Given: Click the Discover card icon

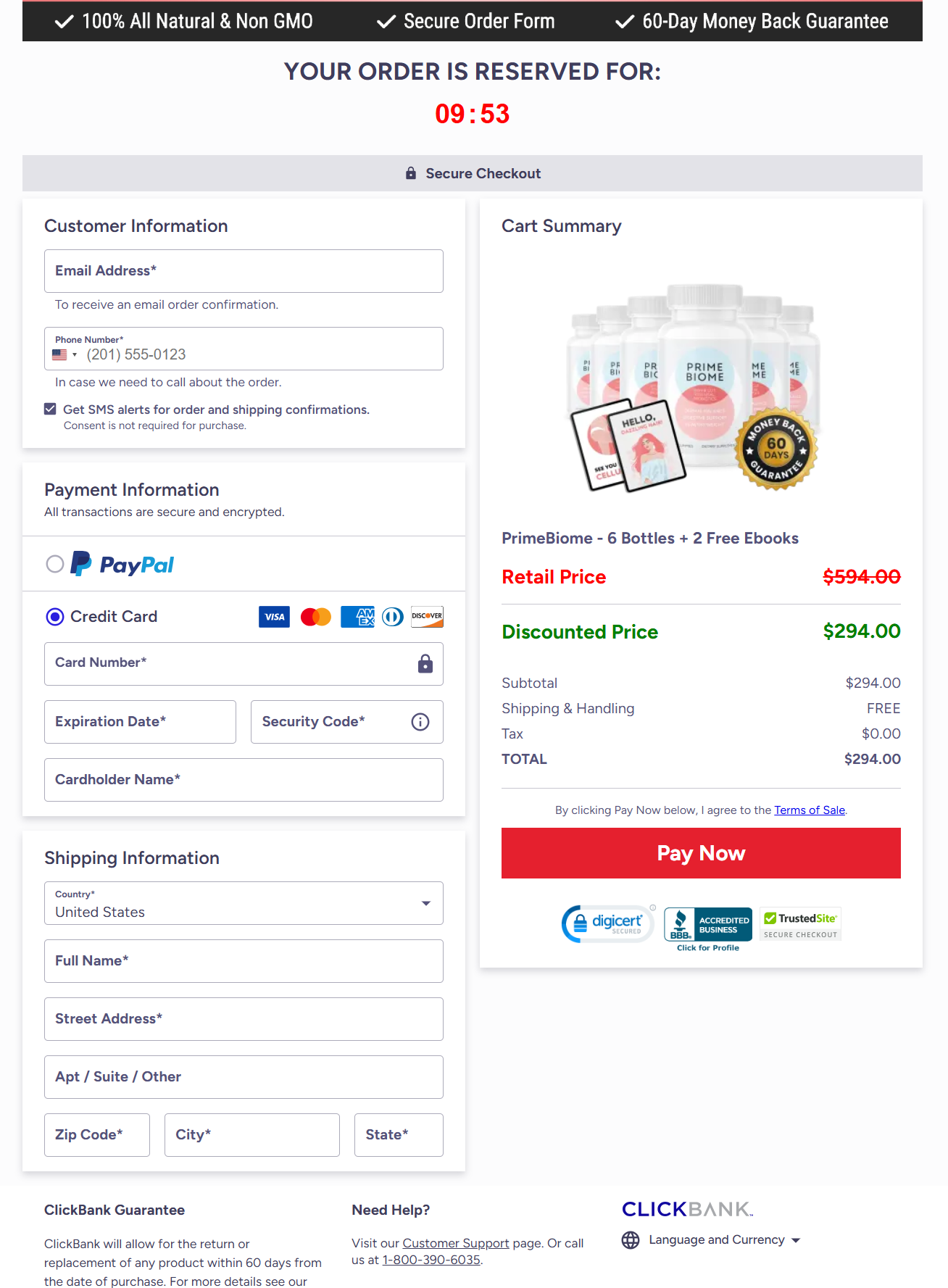Looking at the screenshot, I should pos(427,616).
